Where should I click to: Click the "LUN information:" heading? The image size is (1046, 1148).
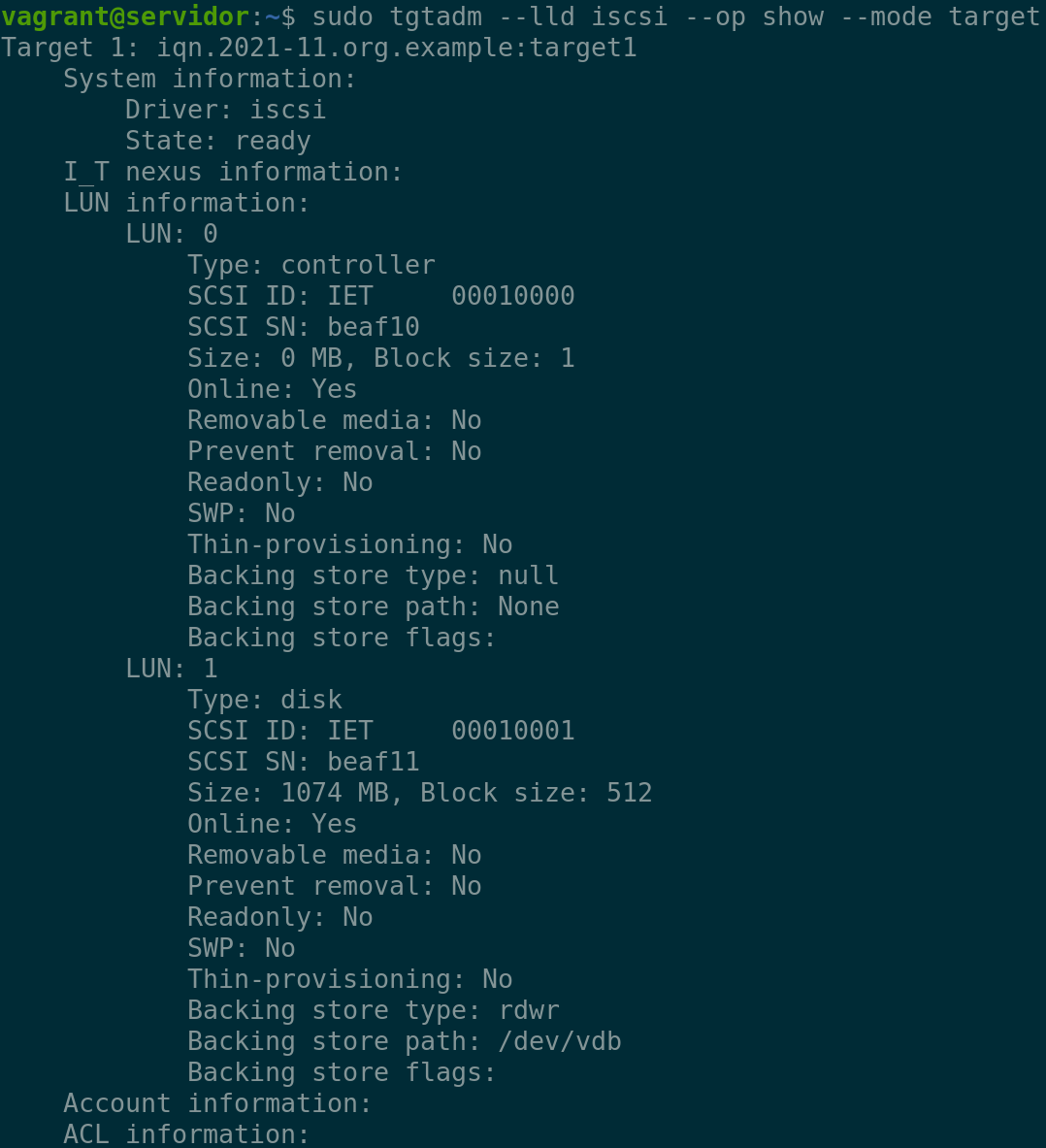point(186,203)
